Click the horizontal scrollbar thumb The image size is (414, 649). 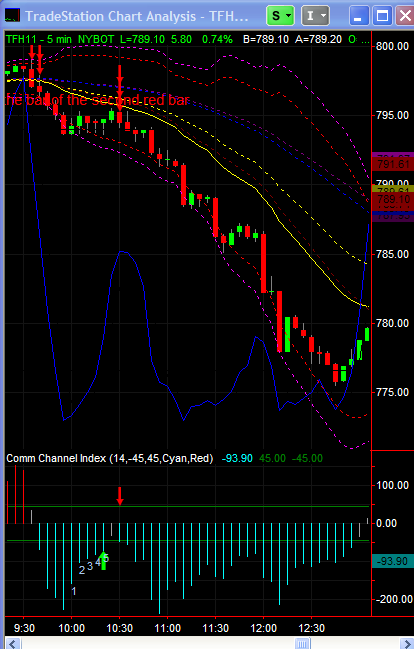pos(302,644)
